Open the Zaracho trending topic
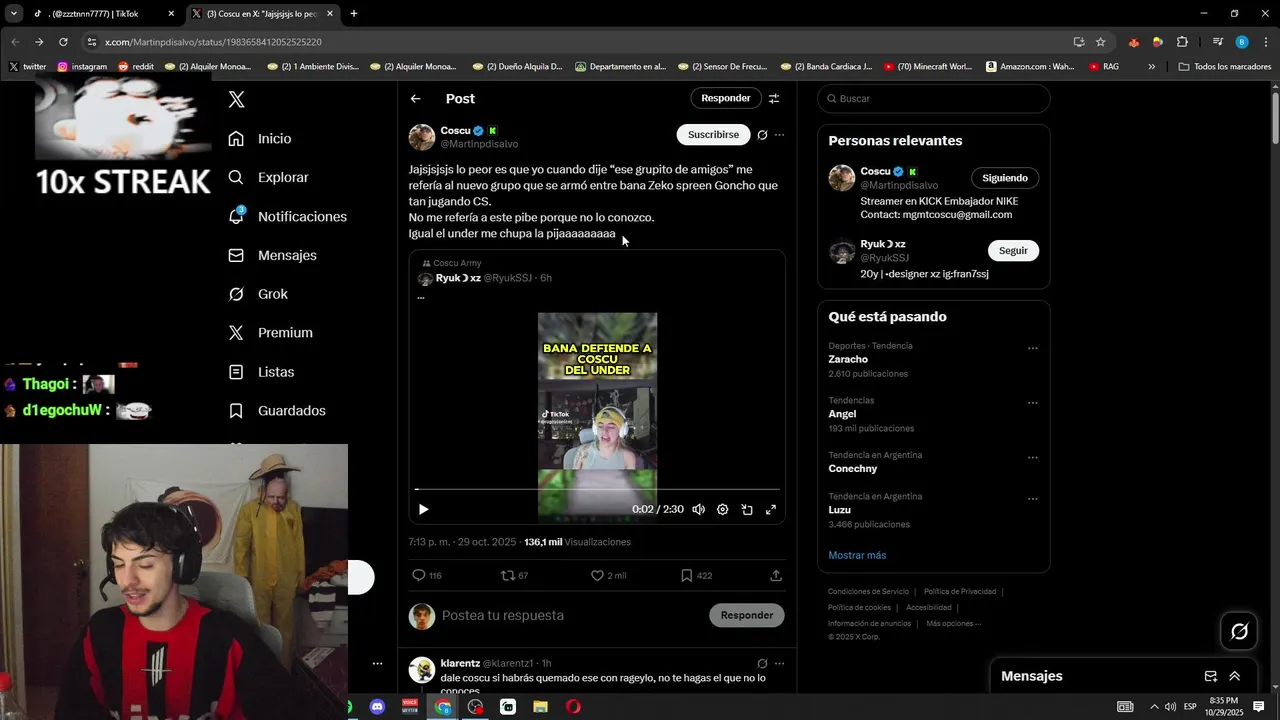This screenshot has width=1280, height=720. (x=848, y=359)
